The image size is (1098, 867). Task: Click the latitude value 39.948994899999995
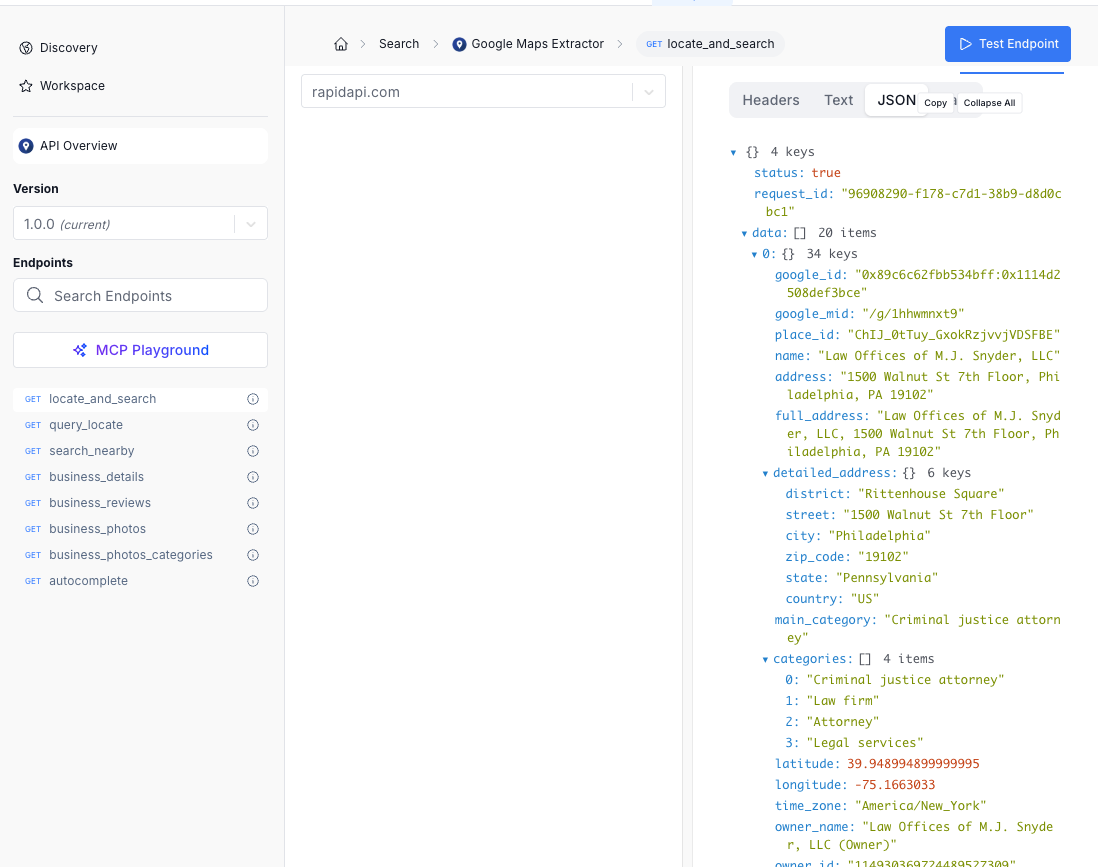(913, 764)
